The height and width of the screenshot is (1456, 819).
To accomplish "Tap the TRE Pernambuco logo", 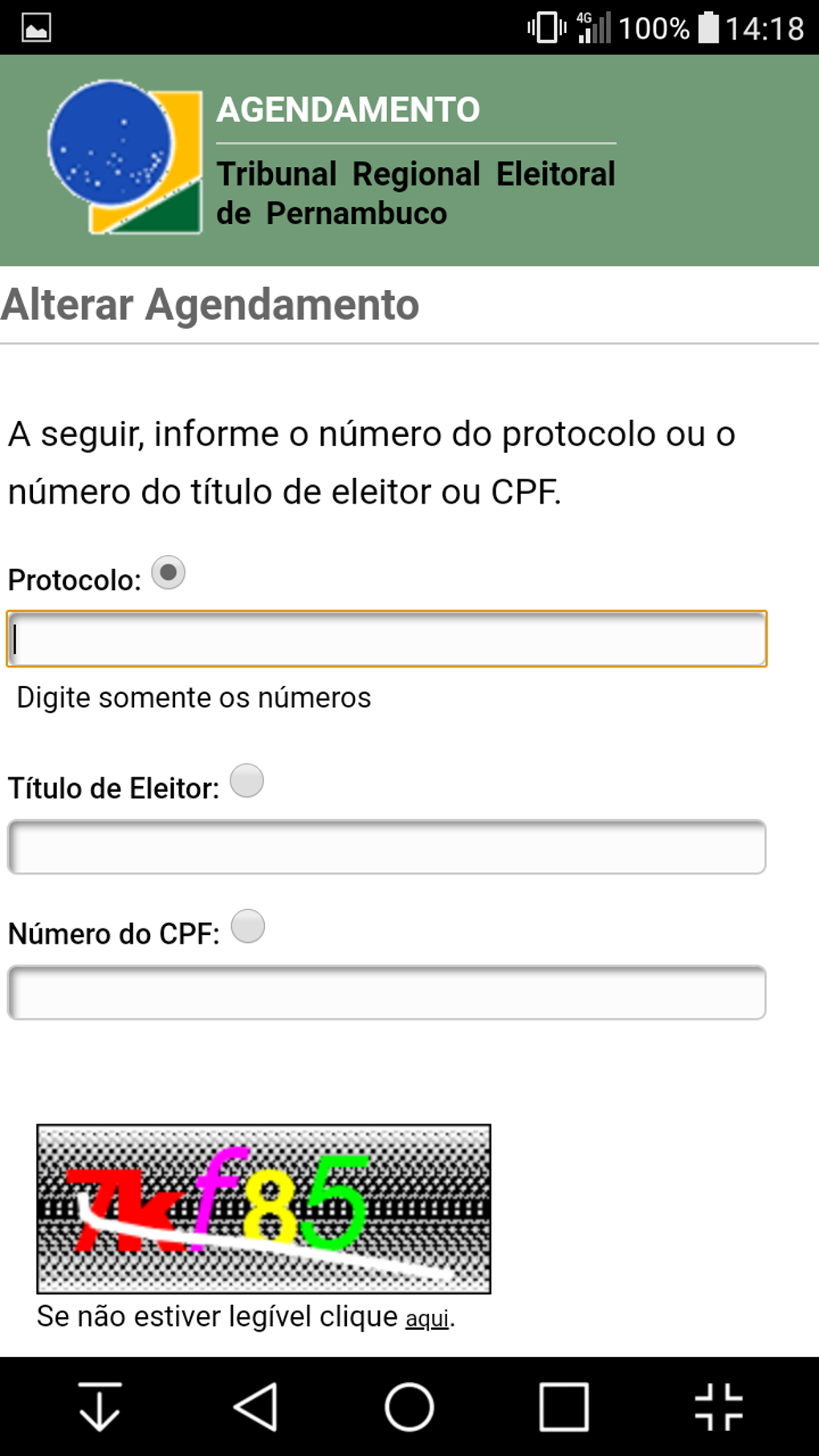I will 125,157.
